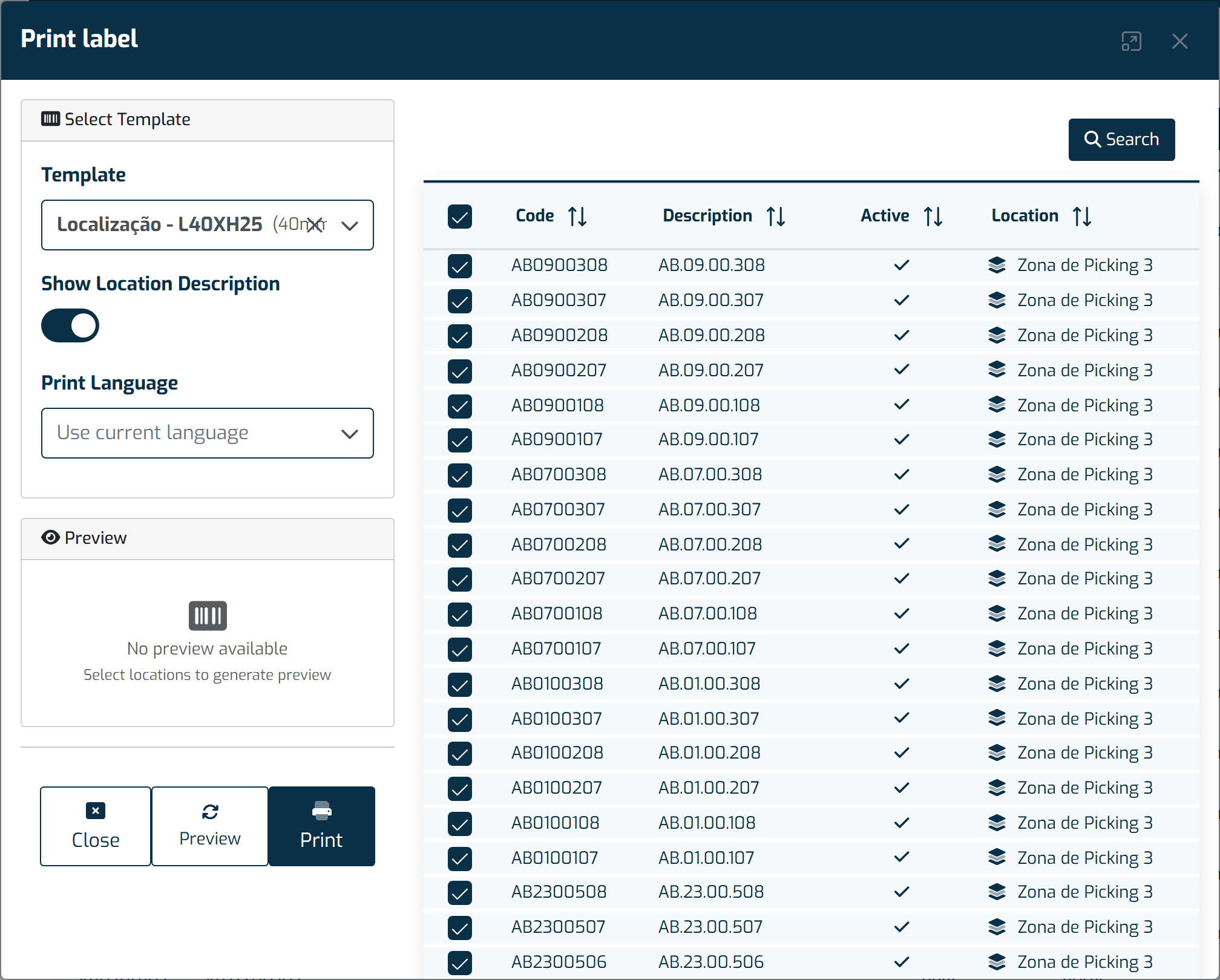Uncheck row AB0900307 checkbox
This screenshot has height=980, width=1220.
point(460,301)
